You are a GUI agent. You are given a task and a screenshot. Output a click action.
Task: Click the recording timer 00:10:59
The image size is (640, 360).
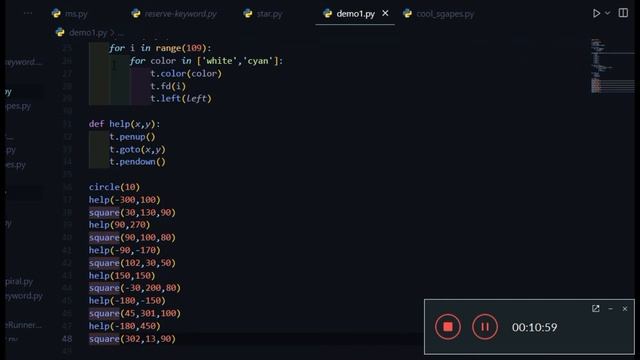point(534,327)
